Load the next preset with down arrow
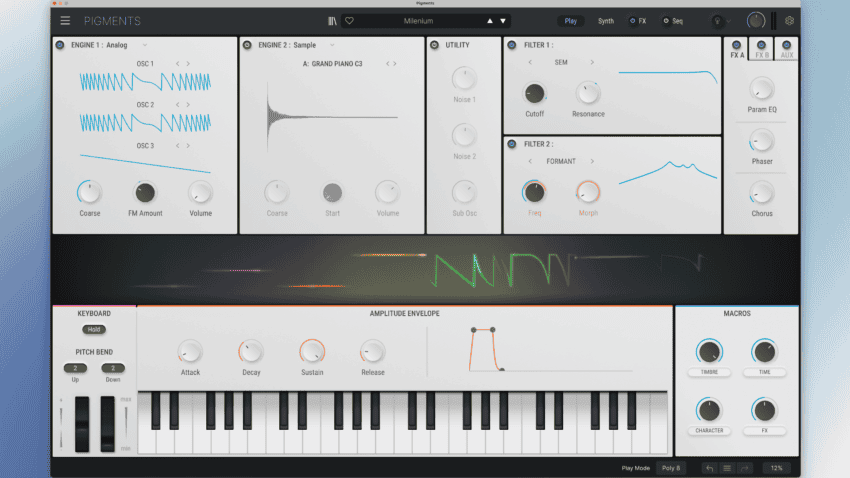 point(503,21)
